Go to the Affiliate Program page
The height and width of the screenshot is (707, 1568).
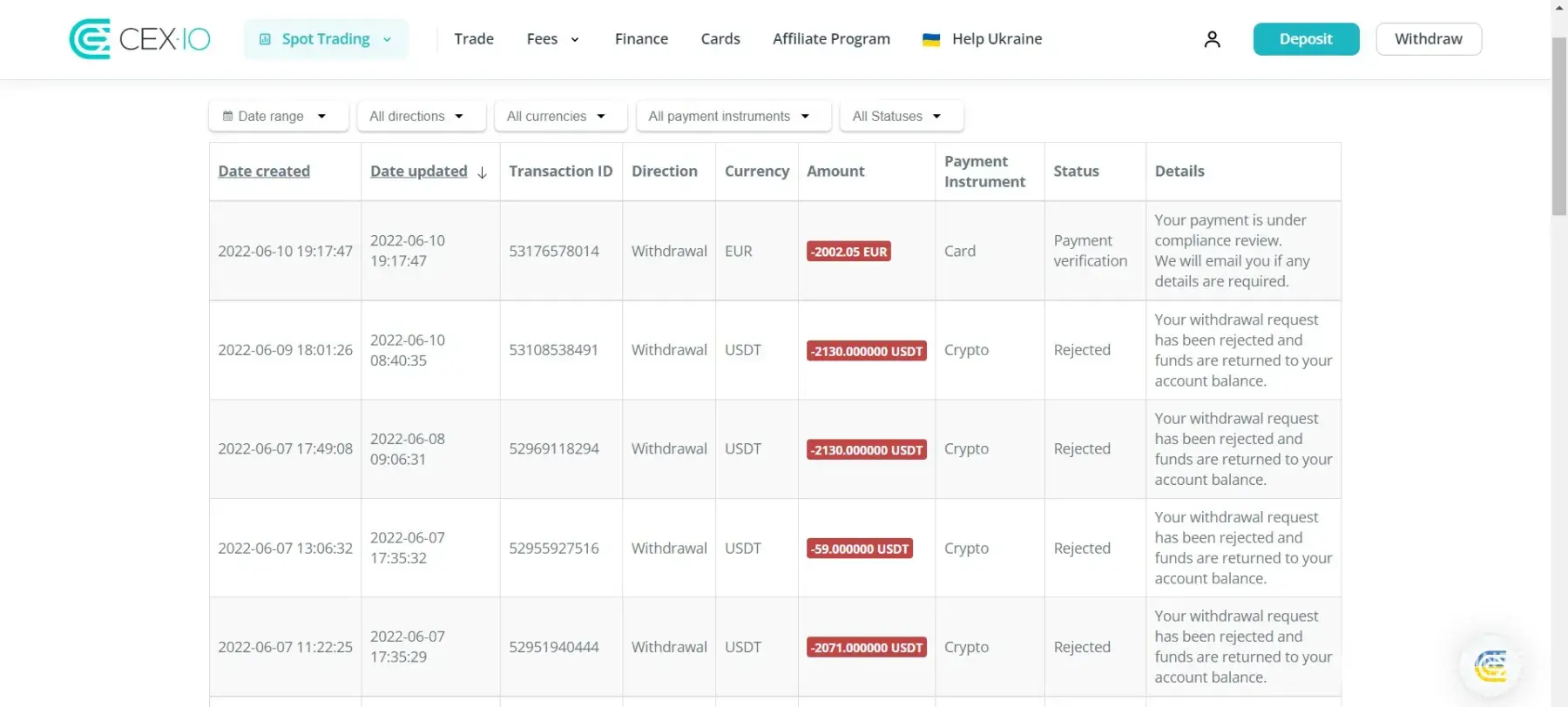[831, 39]
